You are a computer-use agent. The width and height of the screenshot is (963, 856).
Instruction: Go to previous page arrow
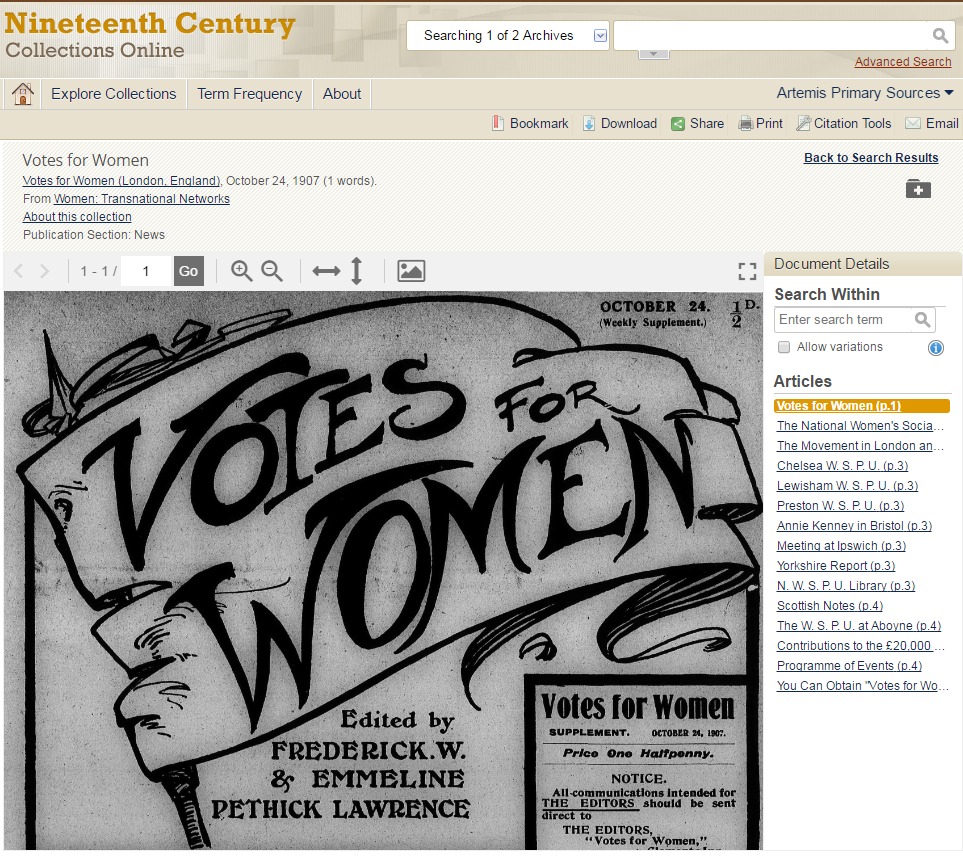click(x=19, y=271)
